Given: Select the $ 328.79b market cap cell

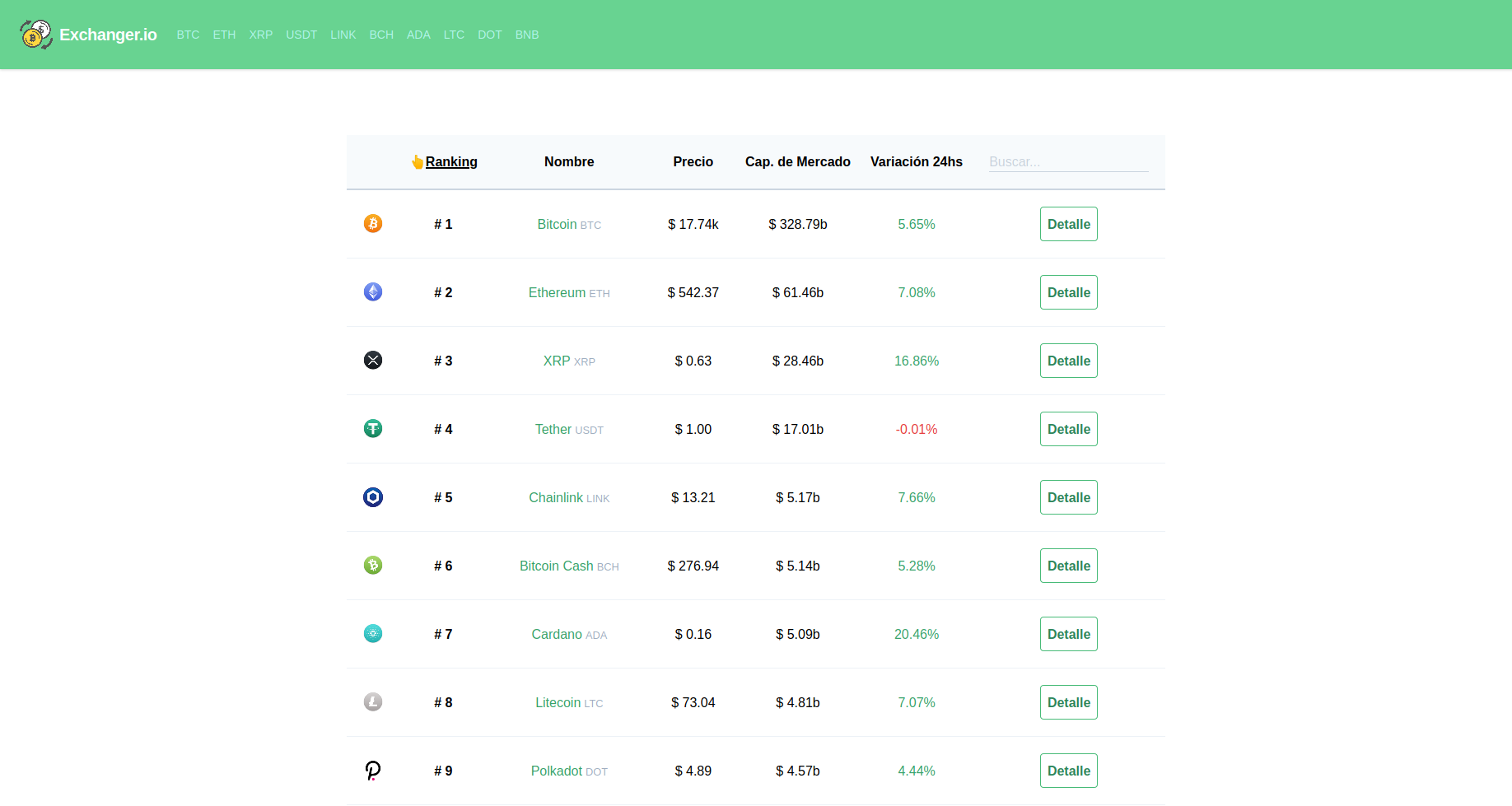Looking at the screenshot, I should (x=798, y=224).
